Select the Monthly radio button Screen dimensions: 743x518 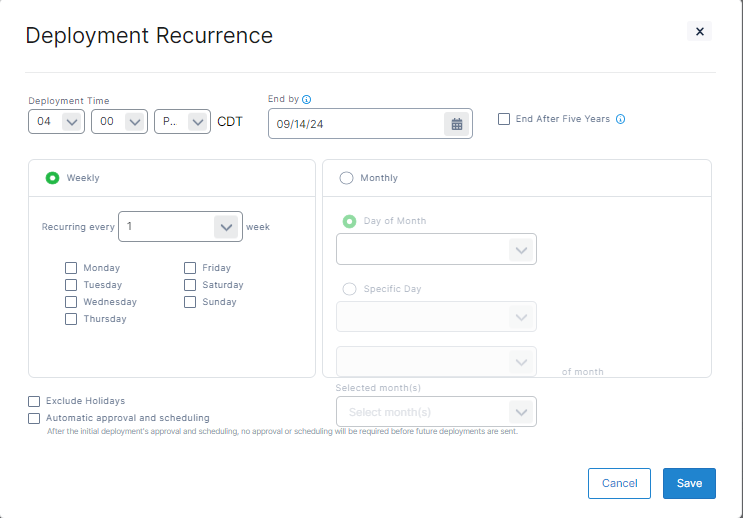click(x=347, y=178)
